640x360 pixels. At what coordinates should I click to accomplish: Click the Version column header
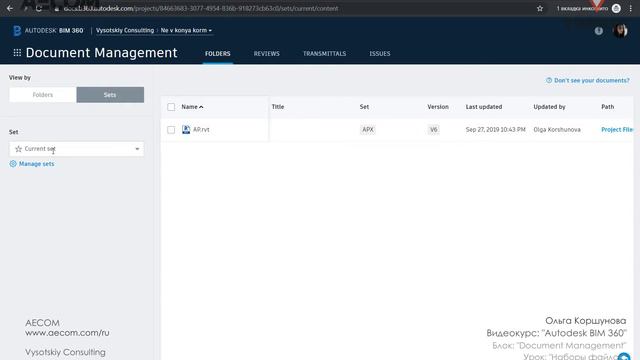click(x=438, y=107)
